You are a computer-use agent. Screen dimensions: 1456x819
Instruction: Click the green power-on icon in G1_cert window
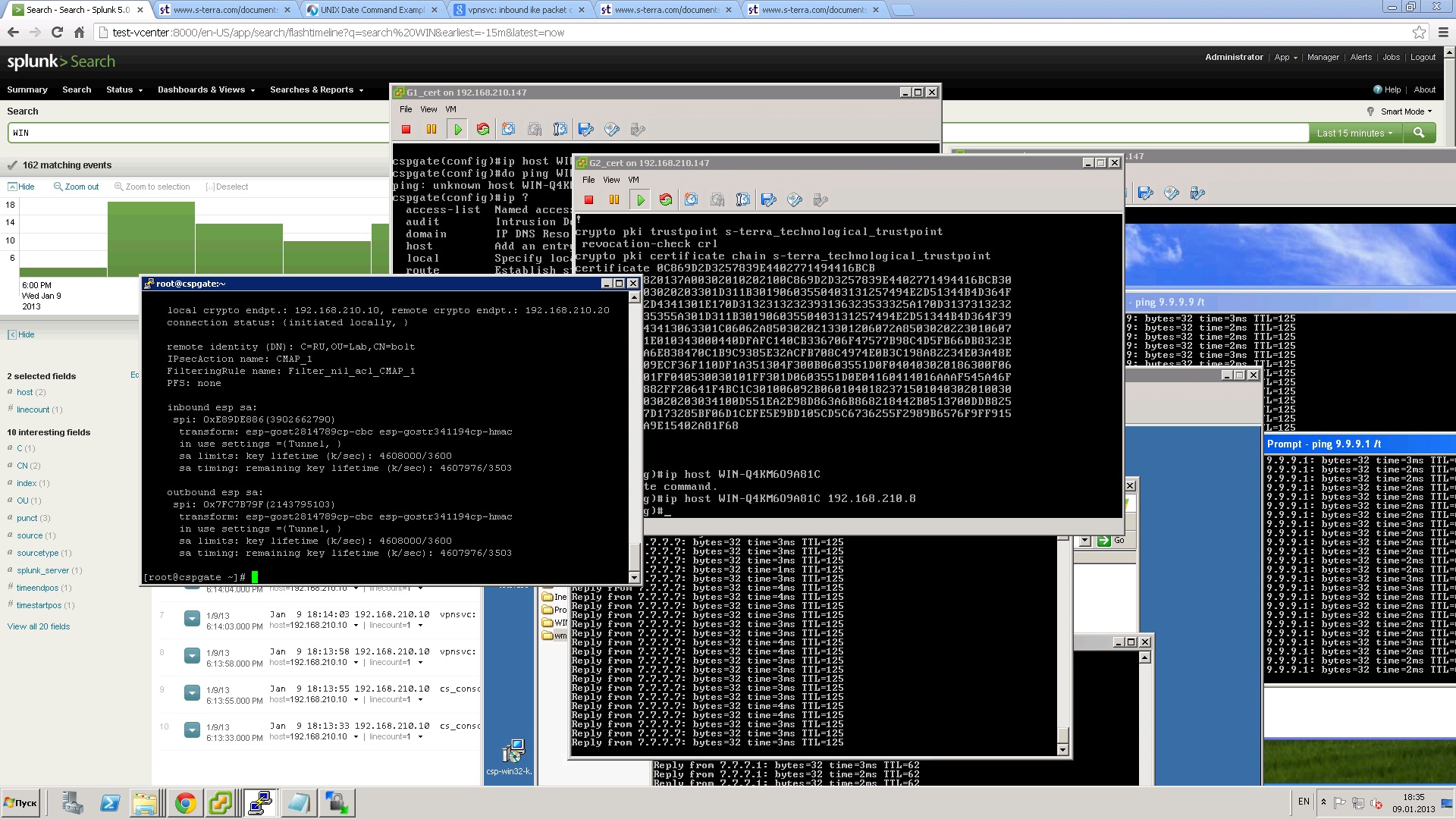(x=457, y=130)
